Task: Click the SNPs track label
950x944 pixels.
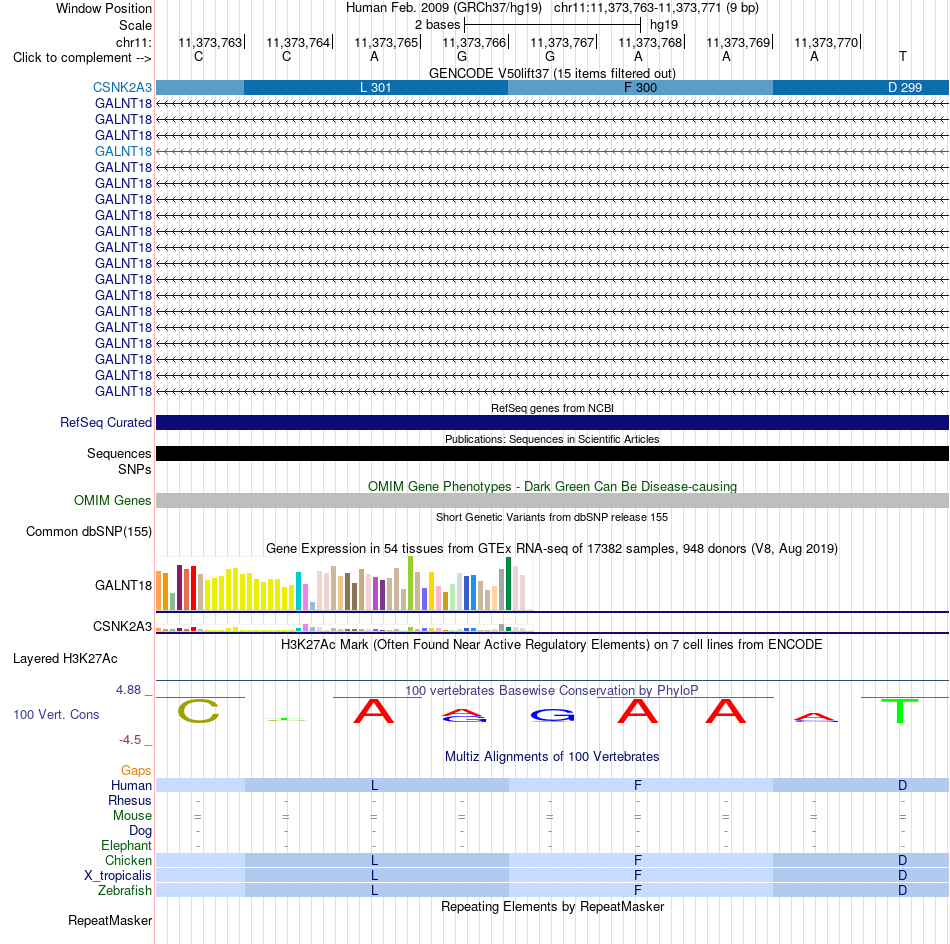Action: (x=135, y=470)
